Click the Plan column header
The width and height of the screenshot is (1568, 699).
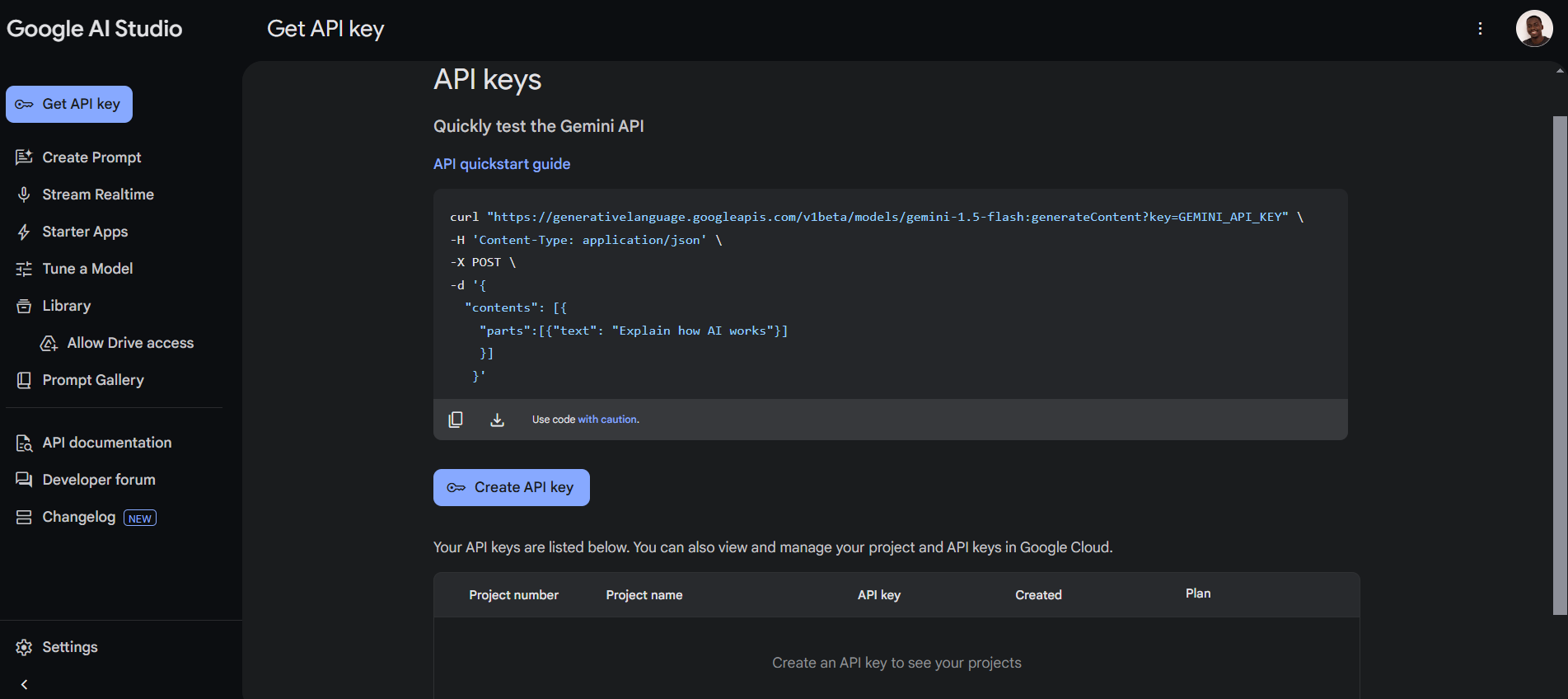[x=1198, y=593]
